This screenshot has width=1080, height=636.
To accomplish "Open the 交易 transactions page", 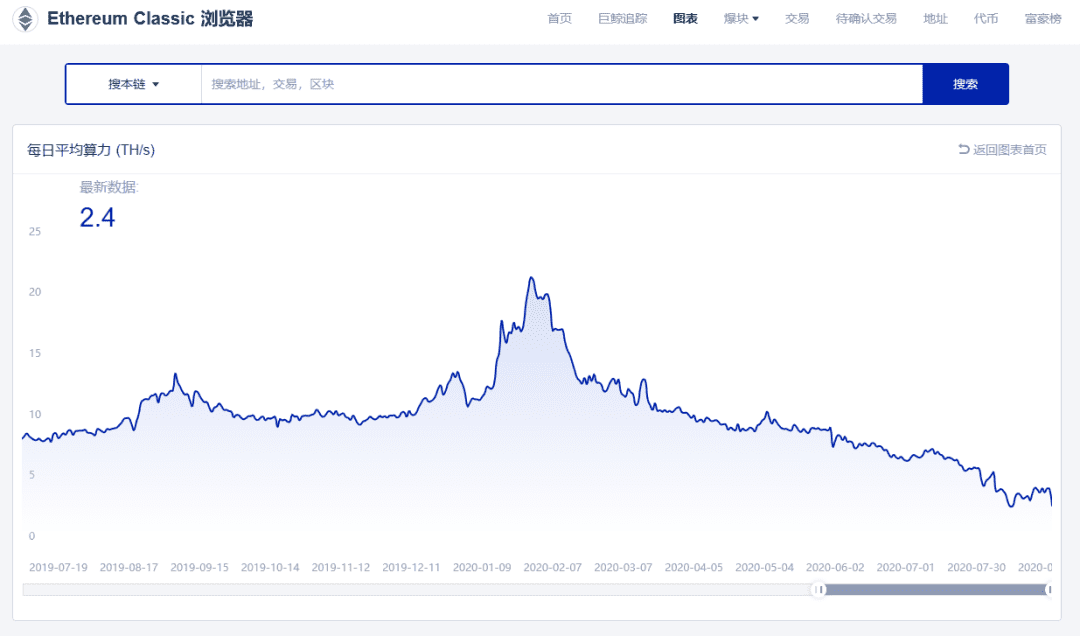I will click(797, 19).
